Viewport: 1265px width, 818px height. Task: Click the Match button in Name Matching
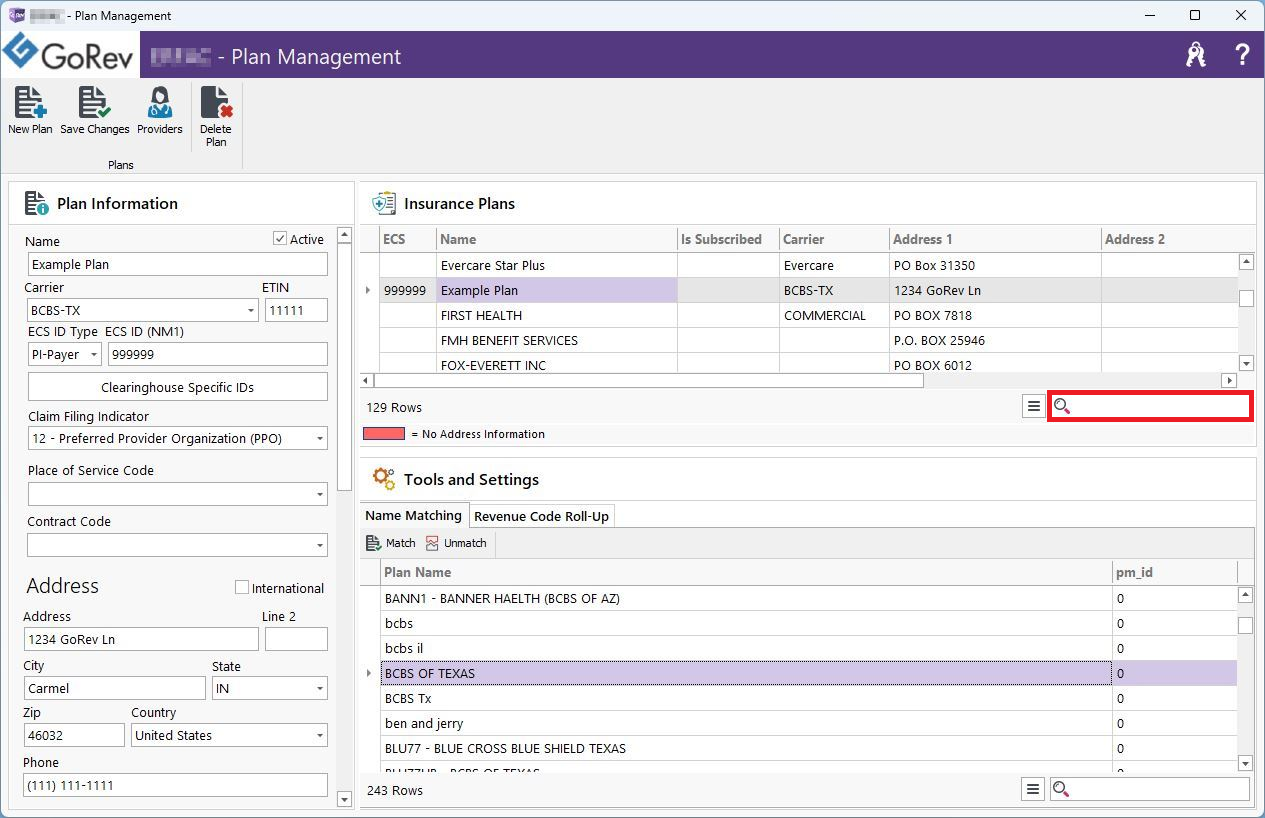(x=391, y=543)
